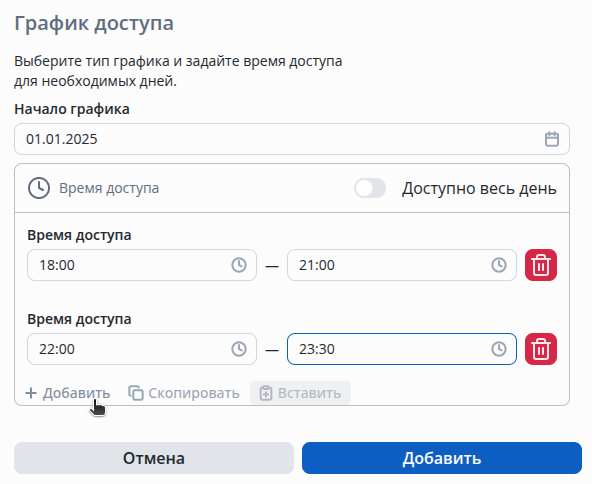Click into the 23:30 end time input
Screen dimensions: 592x484
(402, 349)
